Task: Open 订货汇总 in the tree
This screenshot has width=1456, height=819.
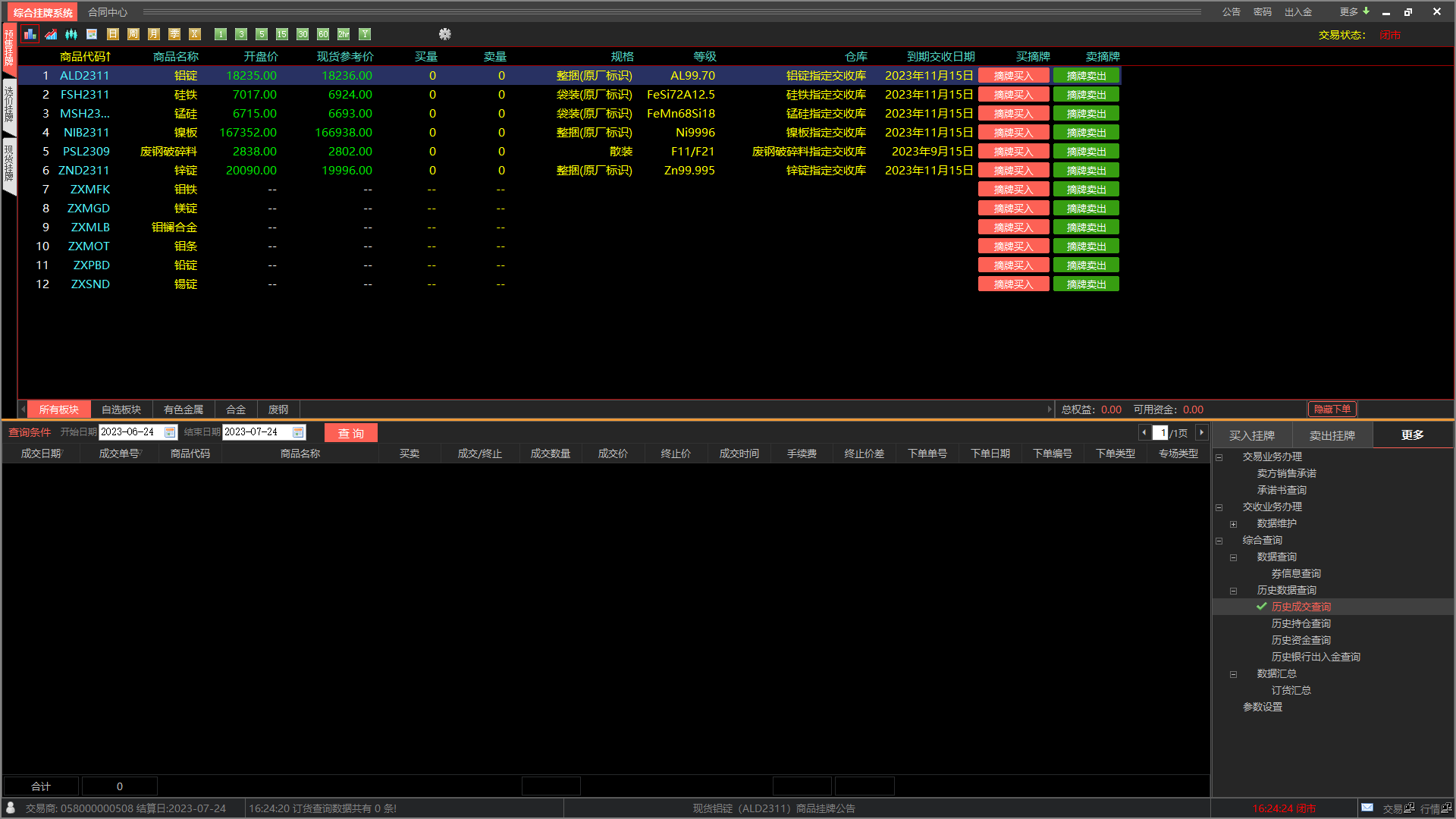Action: pyautogui.click(x=1291, y=690)
